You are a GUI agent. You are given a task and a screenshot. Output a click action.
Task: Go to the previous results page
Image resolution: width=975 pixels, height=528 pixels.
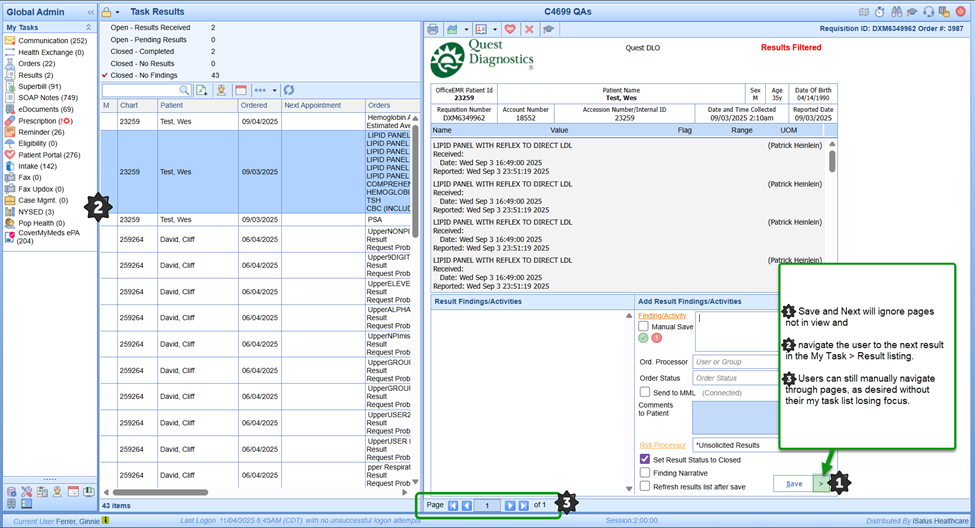[466, 506]
